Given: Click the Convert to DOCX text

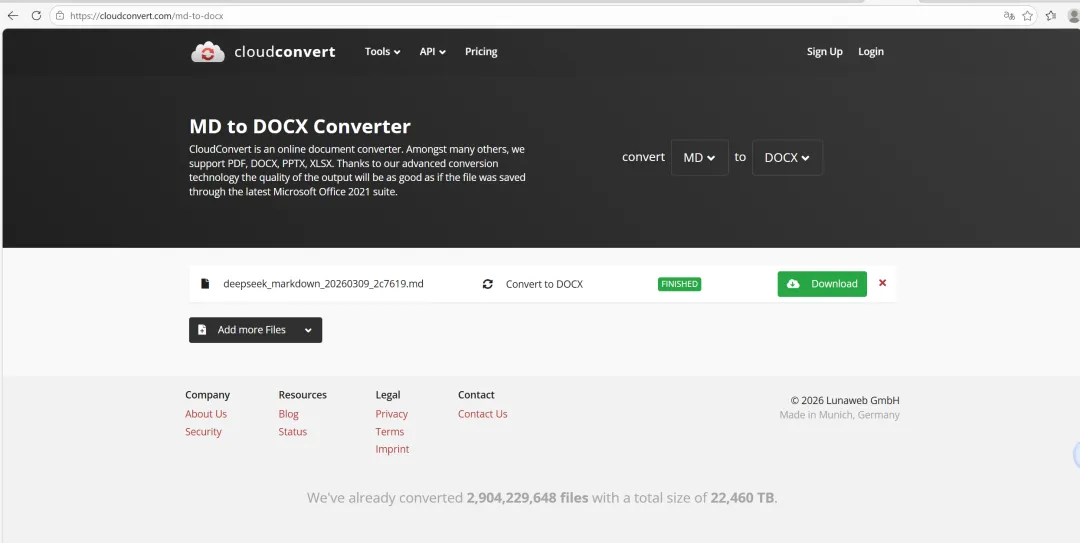Looking at the screenshot, I should (x=544, y=284).
